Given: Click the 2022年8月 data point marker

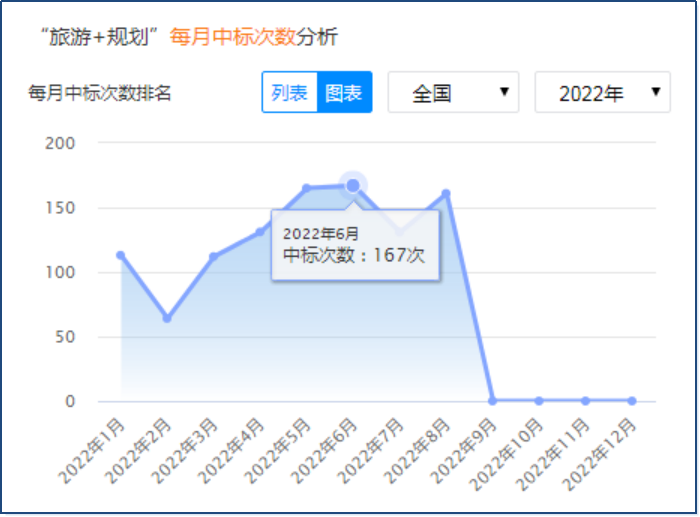Looking at the screenshot, I should (446, 194).
